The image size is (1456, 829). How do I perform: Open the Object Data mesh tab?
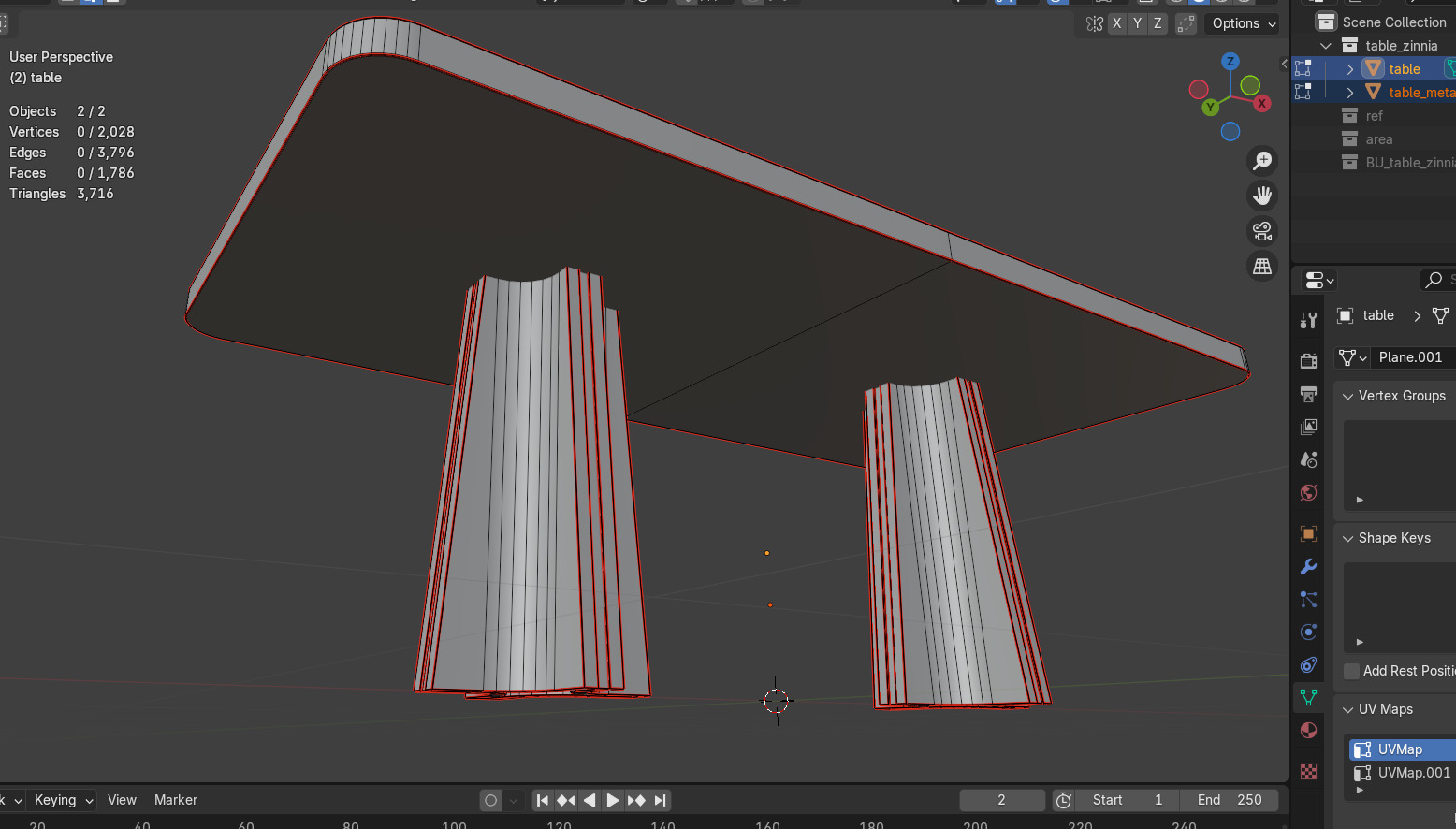1308,698
